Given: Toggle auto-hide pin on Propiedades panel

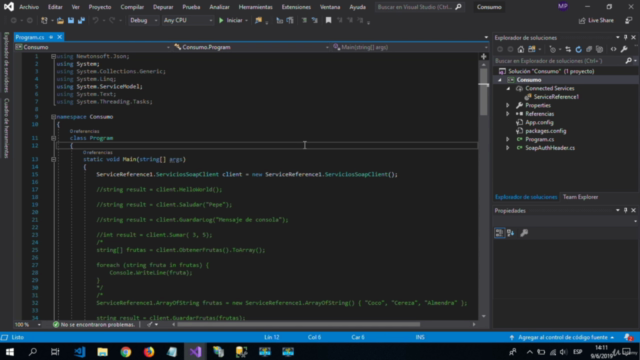Looking at the screenshot, I should (625, 211).
